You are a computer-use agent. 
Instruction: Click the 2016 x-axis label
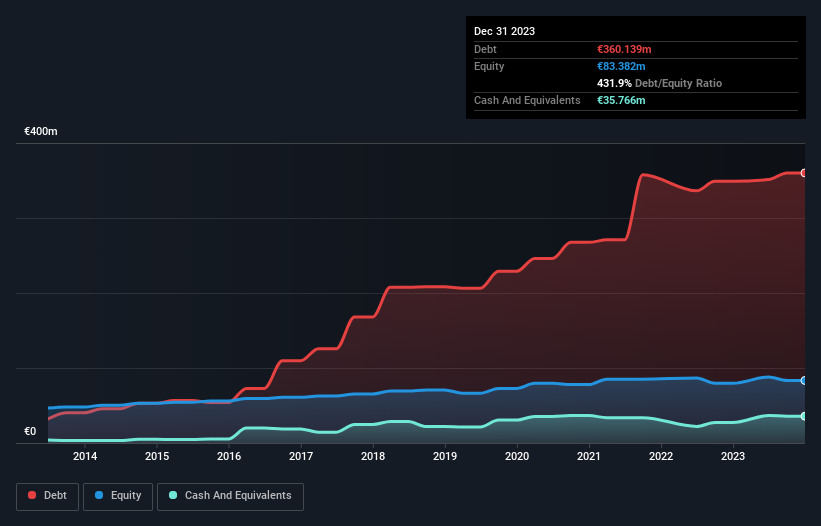tap(229, 456)
